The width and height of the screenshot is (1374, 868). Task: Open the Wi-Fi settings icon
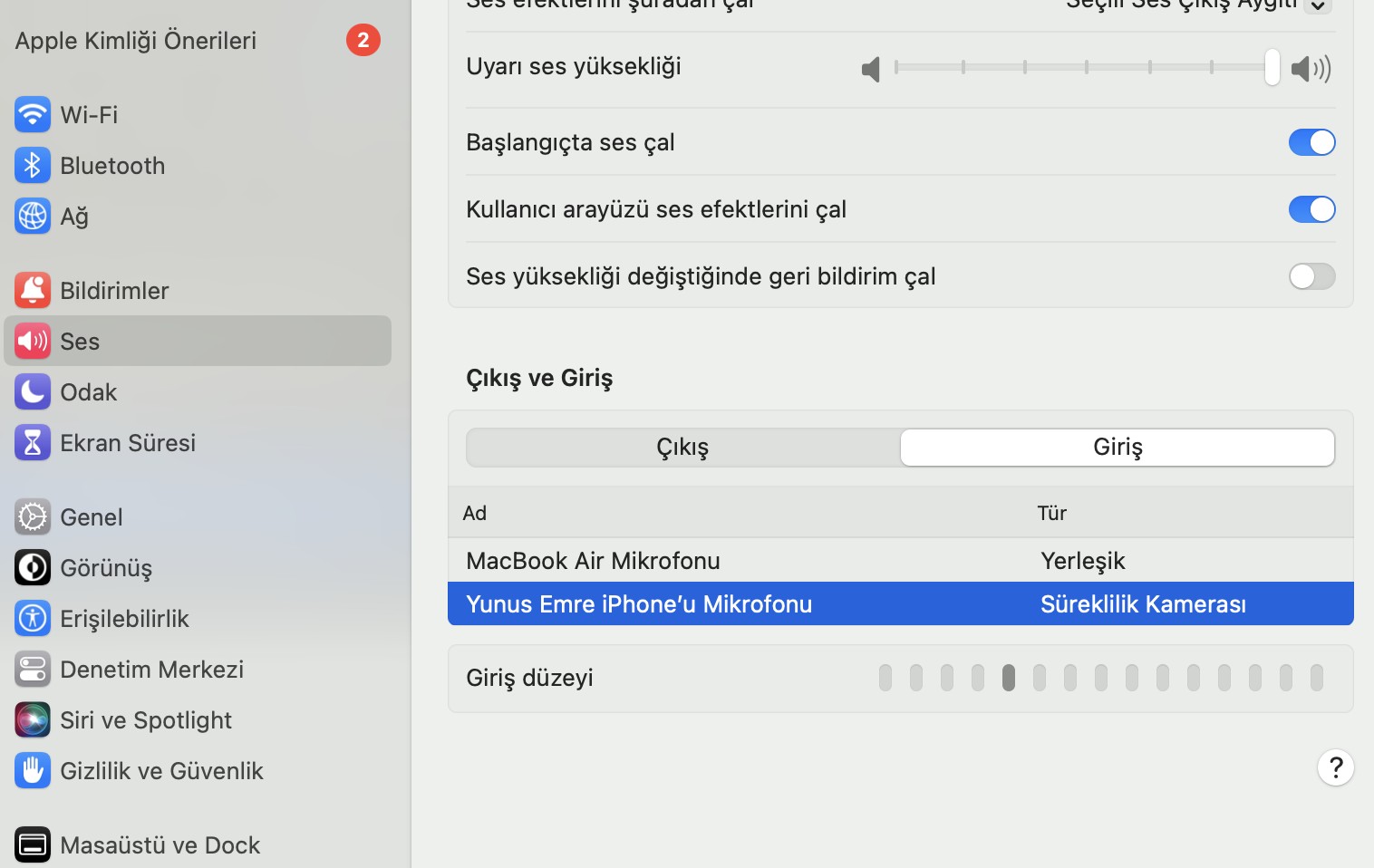tap(33, 114)
